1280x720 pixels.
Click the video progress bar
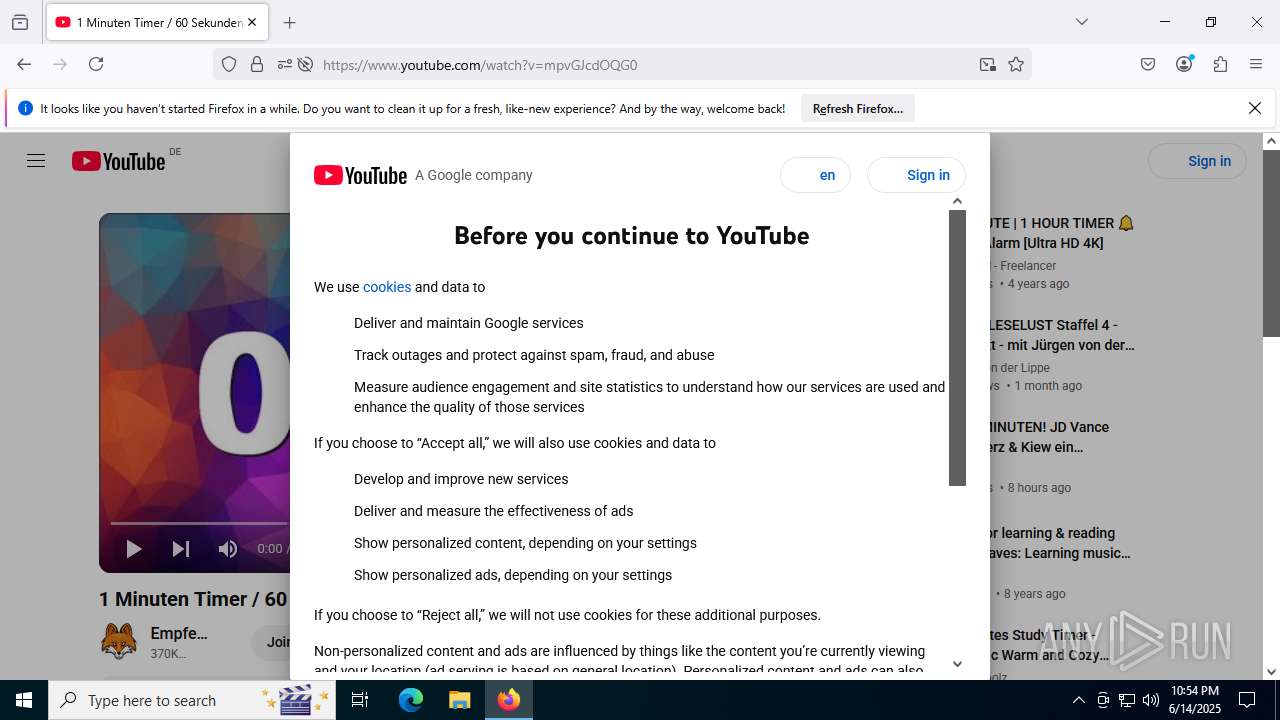200,523
